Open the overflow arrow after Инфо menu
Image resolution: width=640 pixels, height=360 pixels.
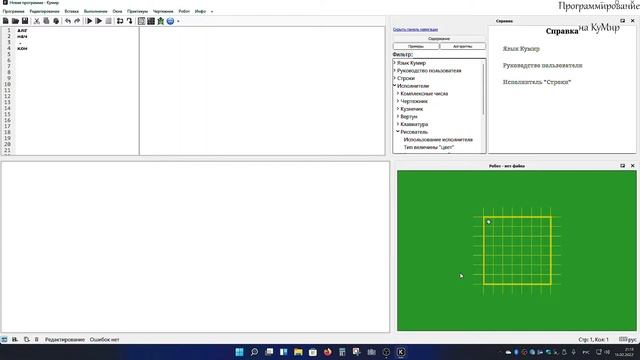[x=212, y=11]
